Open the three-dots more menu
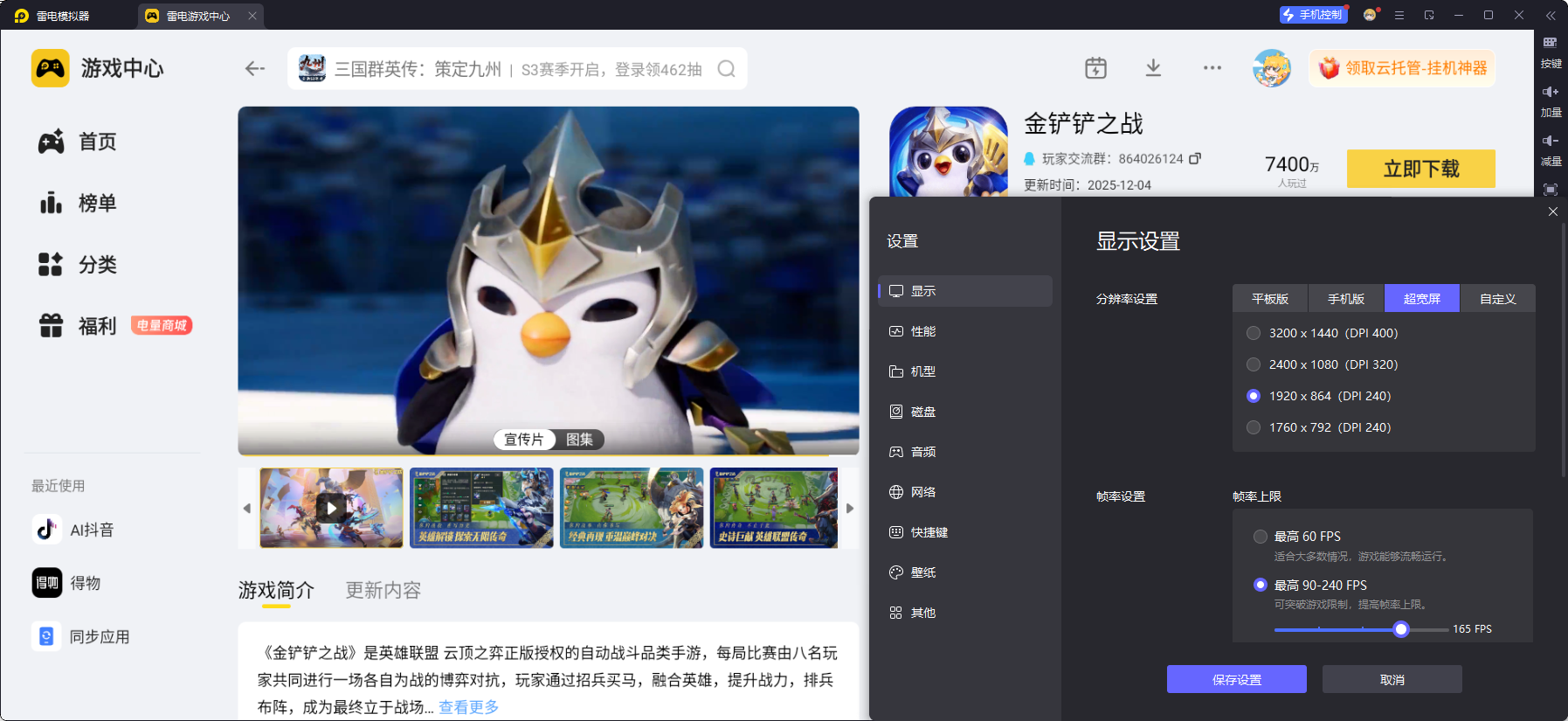 point(1212,68)
